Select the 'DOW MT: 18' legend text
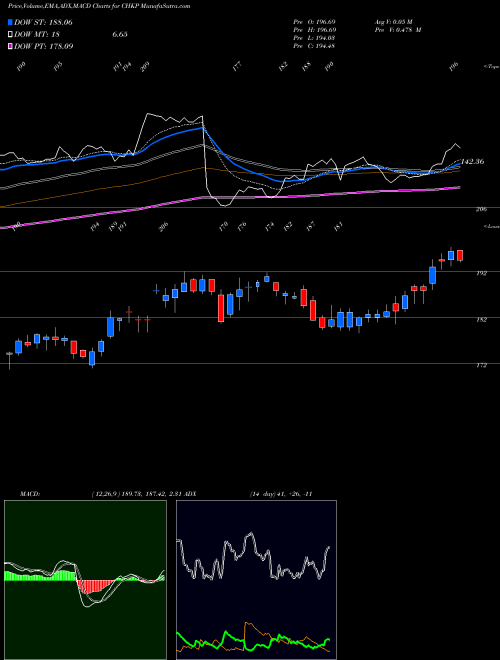The width and height of the screenshot is (500, 660). (36, 35)
